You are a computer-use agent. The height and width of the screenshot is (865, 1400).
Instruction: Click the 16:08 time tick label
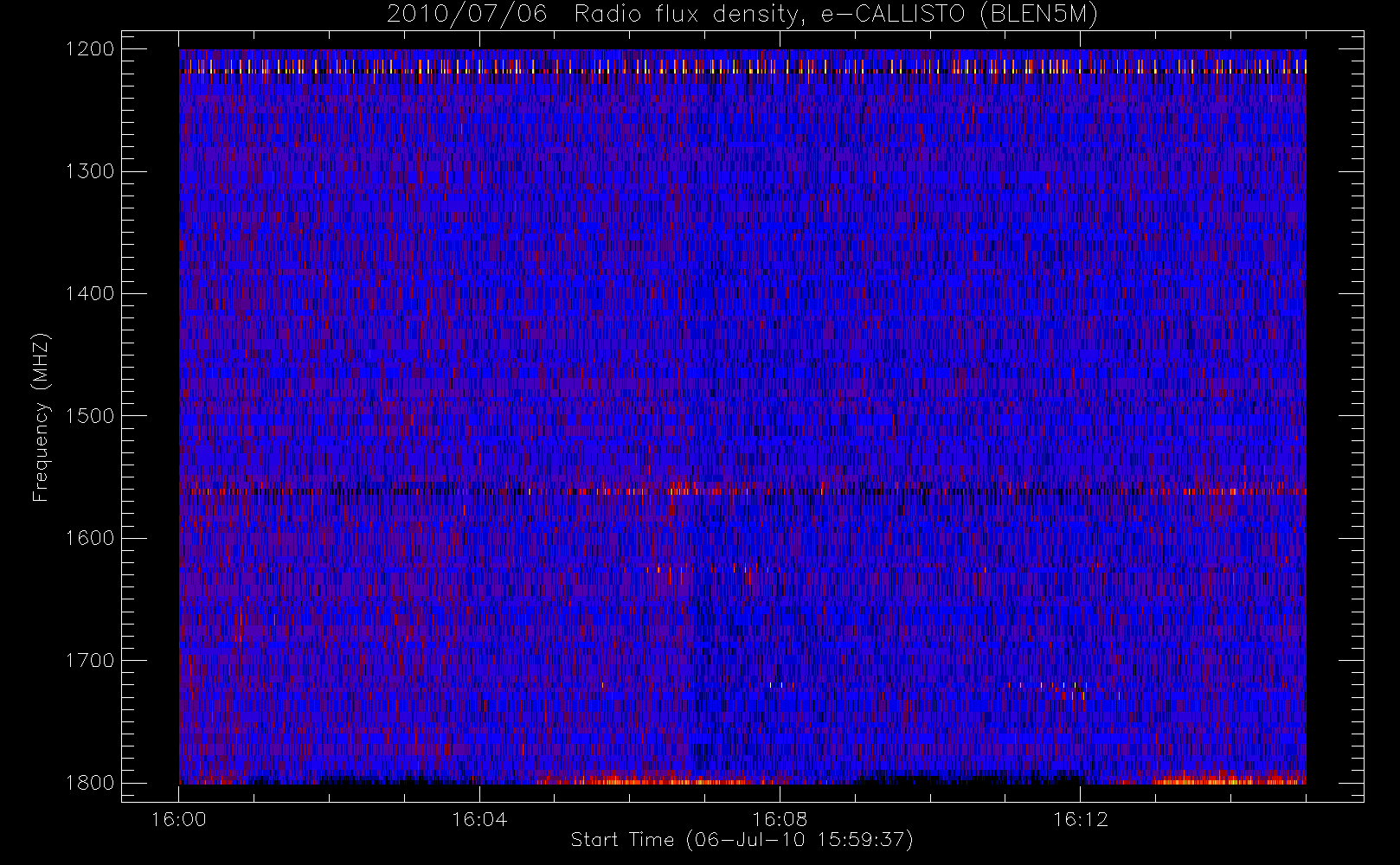780,819
